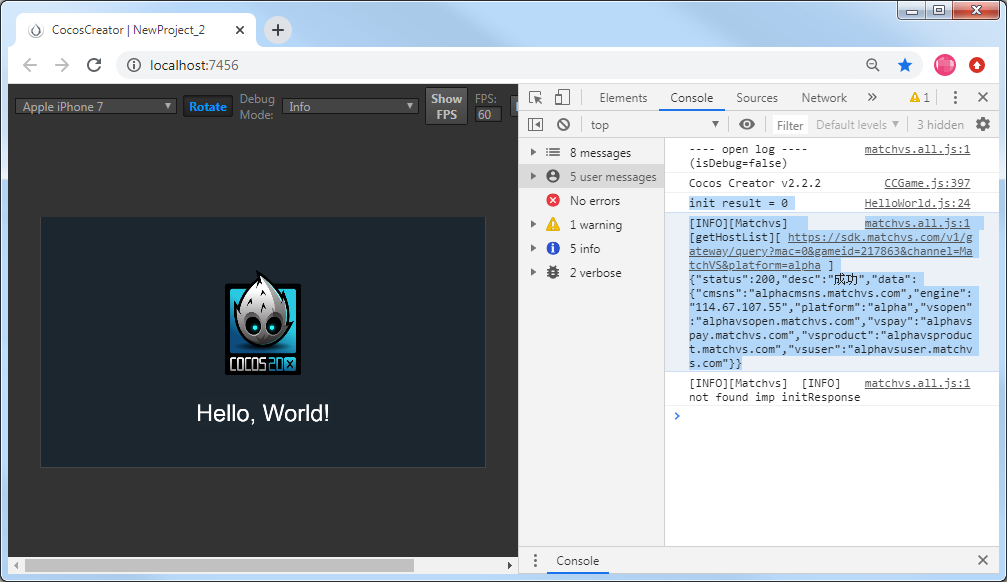Click the Cocos2d-x logo in game canvas
The image size is (1007, 582).
(x=263, y=323)
